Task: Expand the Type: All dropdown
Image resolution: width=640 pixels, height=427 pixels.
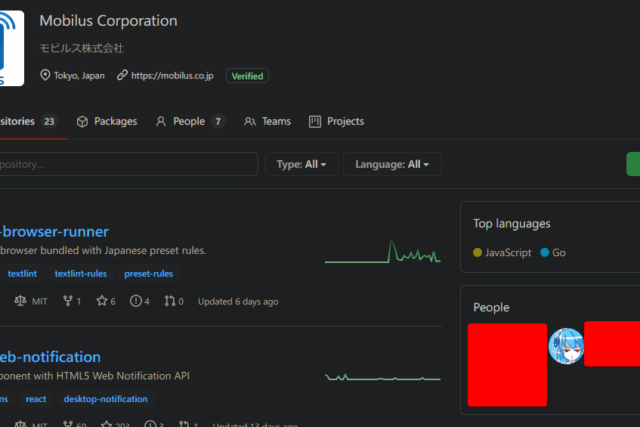Action: coord(301,164)
